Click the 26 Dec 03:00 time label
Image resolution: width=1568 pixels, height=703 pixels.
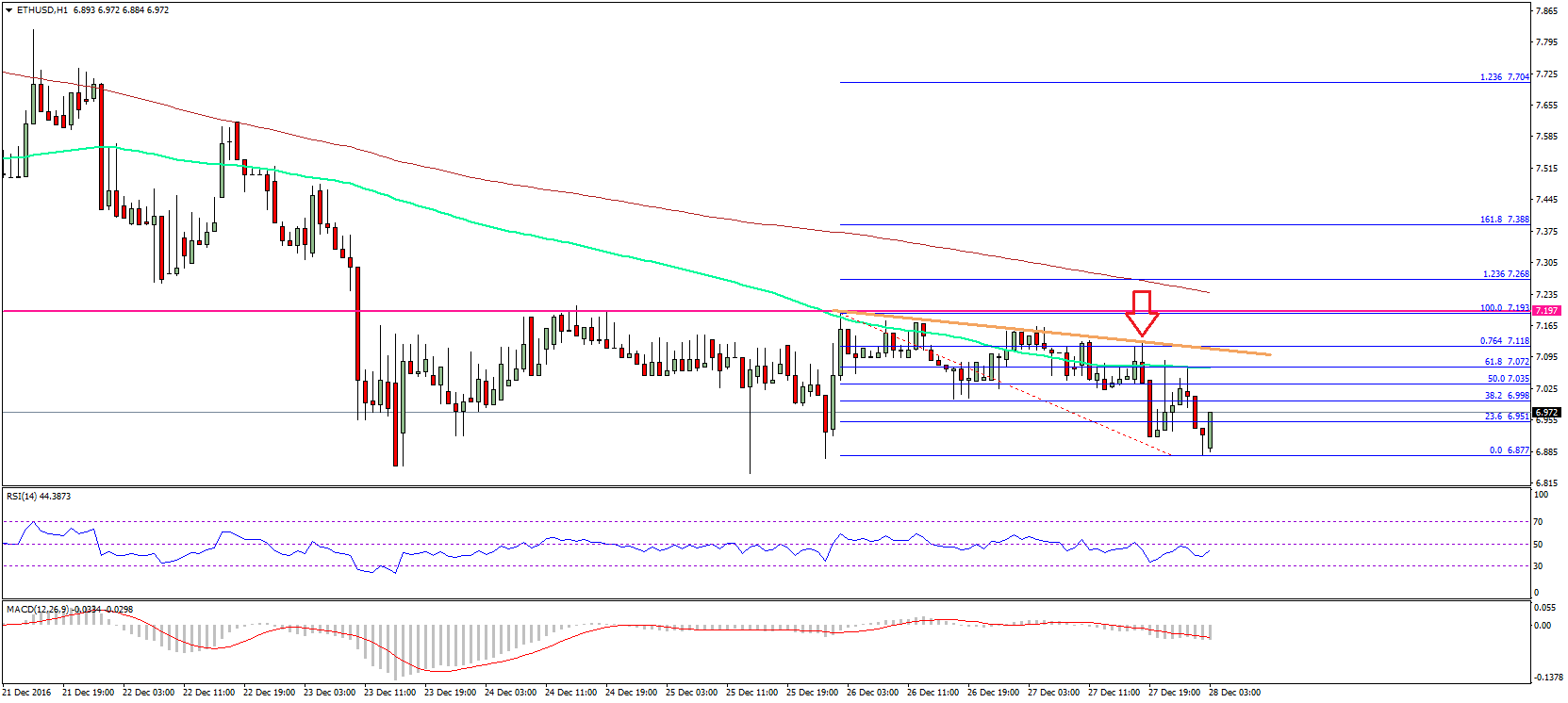point(872,693)
